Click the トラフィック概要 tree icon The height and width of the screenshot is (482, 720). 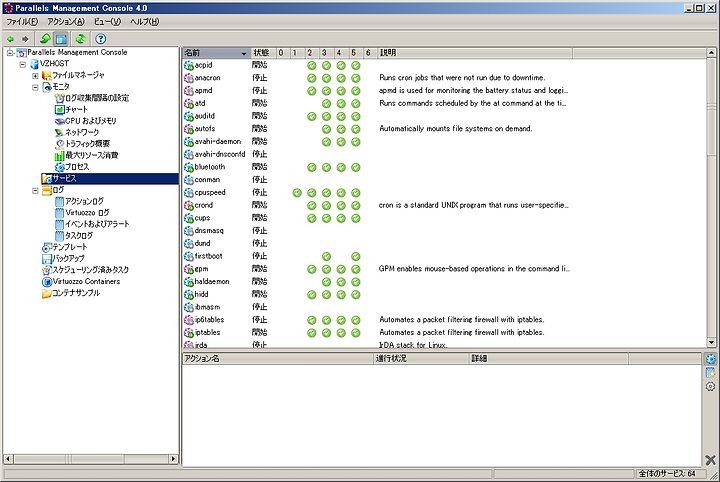click(59, 144)
